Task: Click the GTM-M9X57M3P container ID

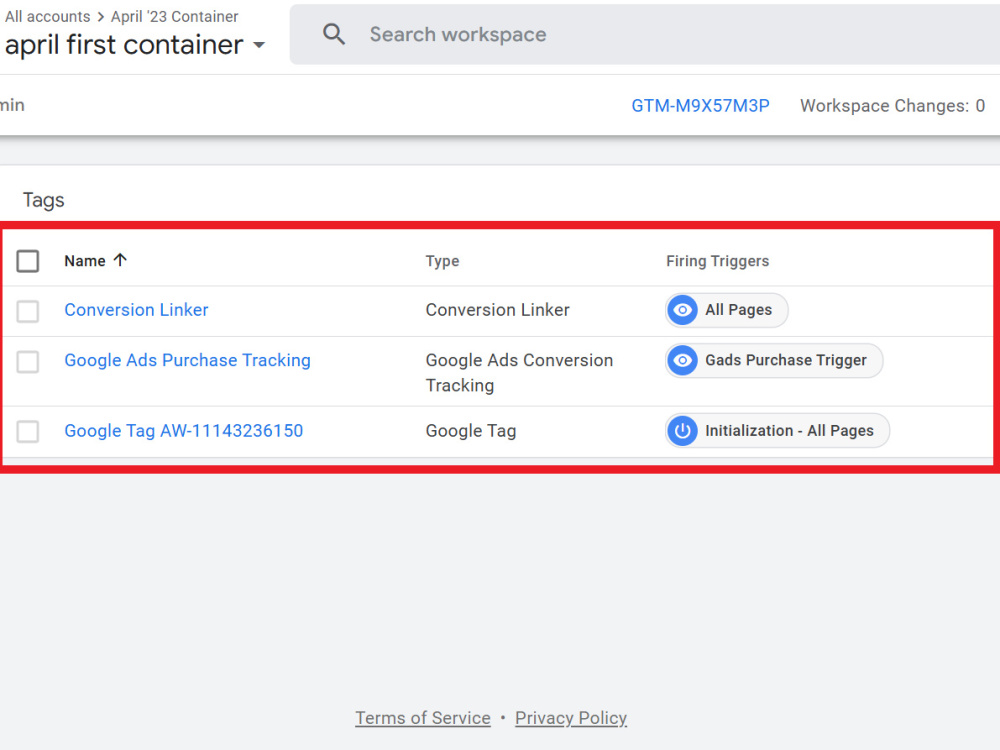Action: pos(700,106)
